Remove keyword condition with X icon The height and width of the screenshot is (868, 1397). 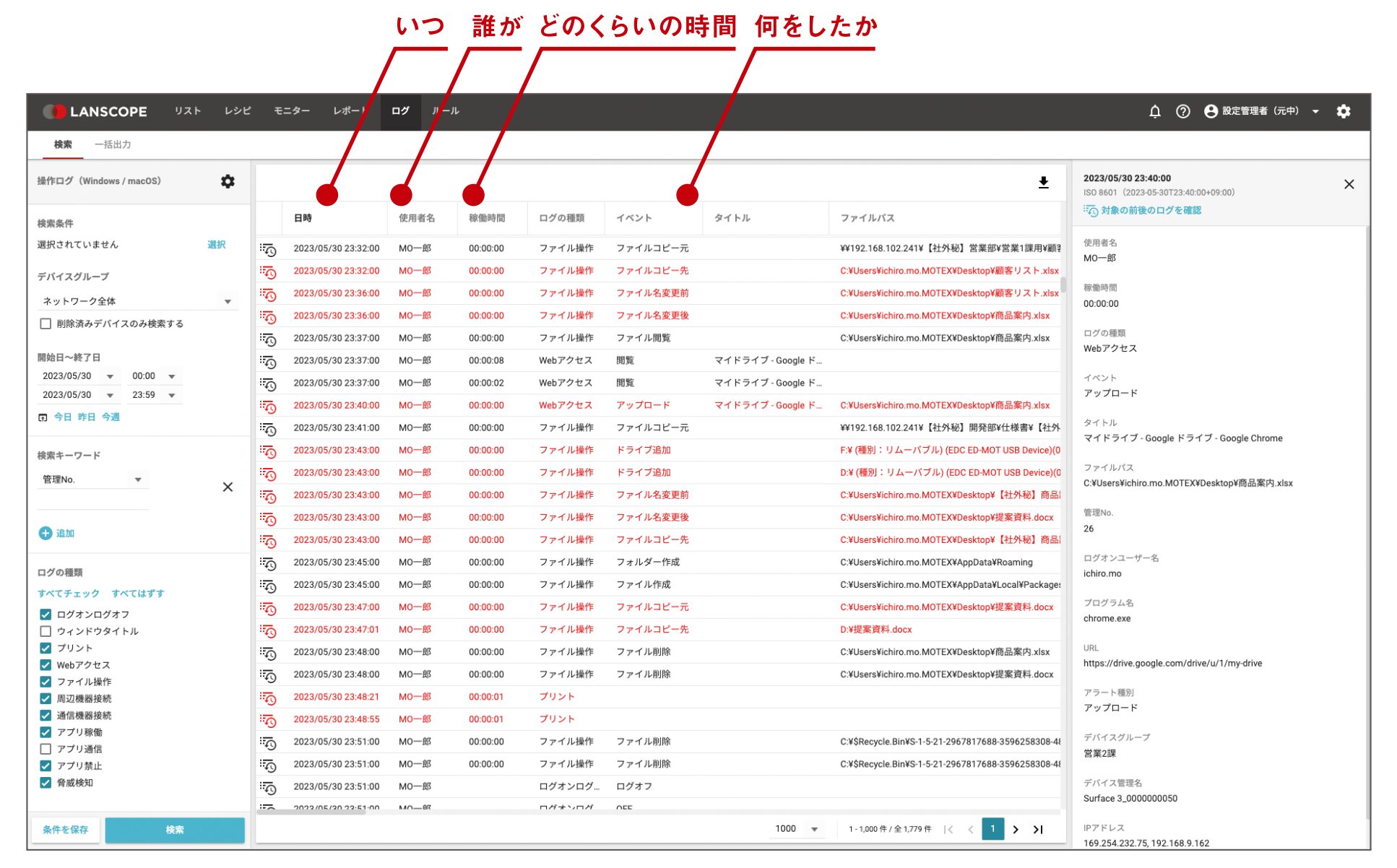tap(228, 487)
